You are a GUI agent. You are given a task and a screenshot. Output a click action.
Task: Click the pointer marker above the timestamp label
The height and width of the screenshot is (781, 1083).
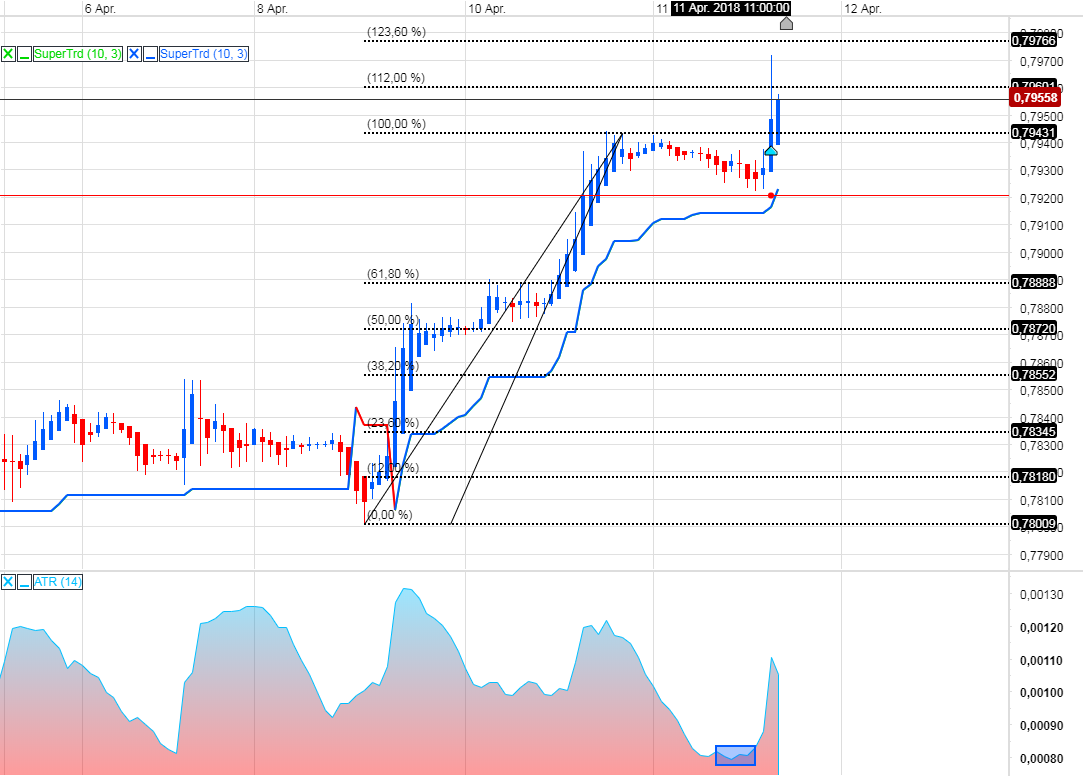786,22
